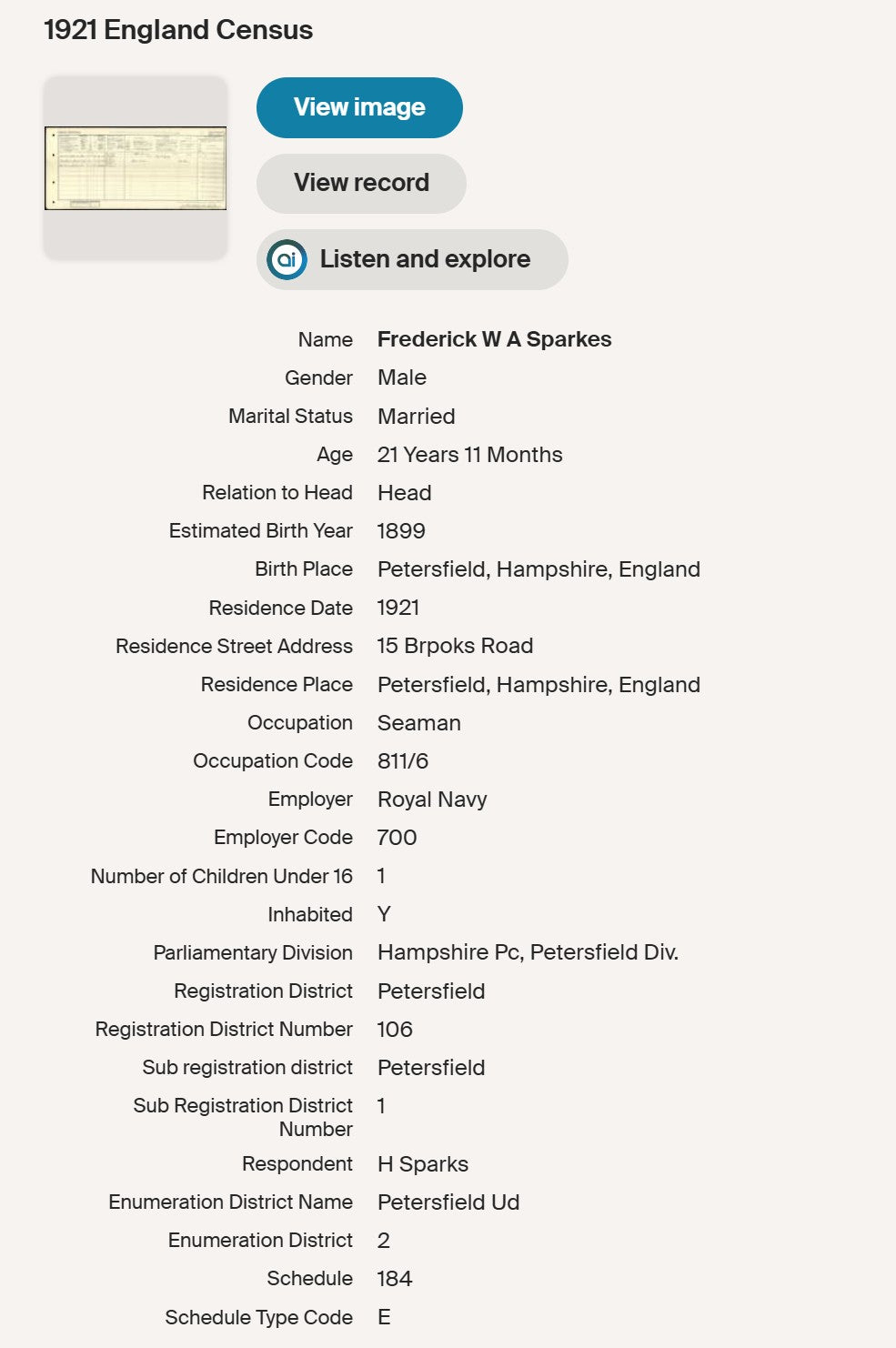Click the marital status value Married
The width and height of the screenshot is (896, 1348).
tap(416, 417)
